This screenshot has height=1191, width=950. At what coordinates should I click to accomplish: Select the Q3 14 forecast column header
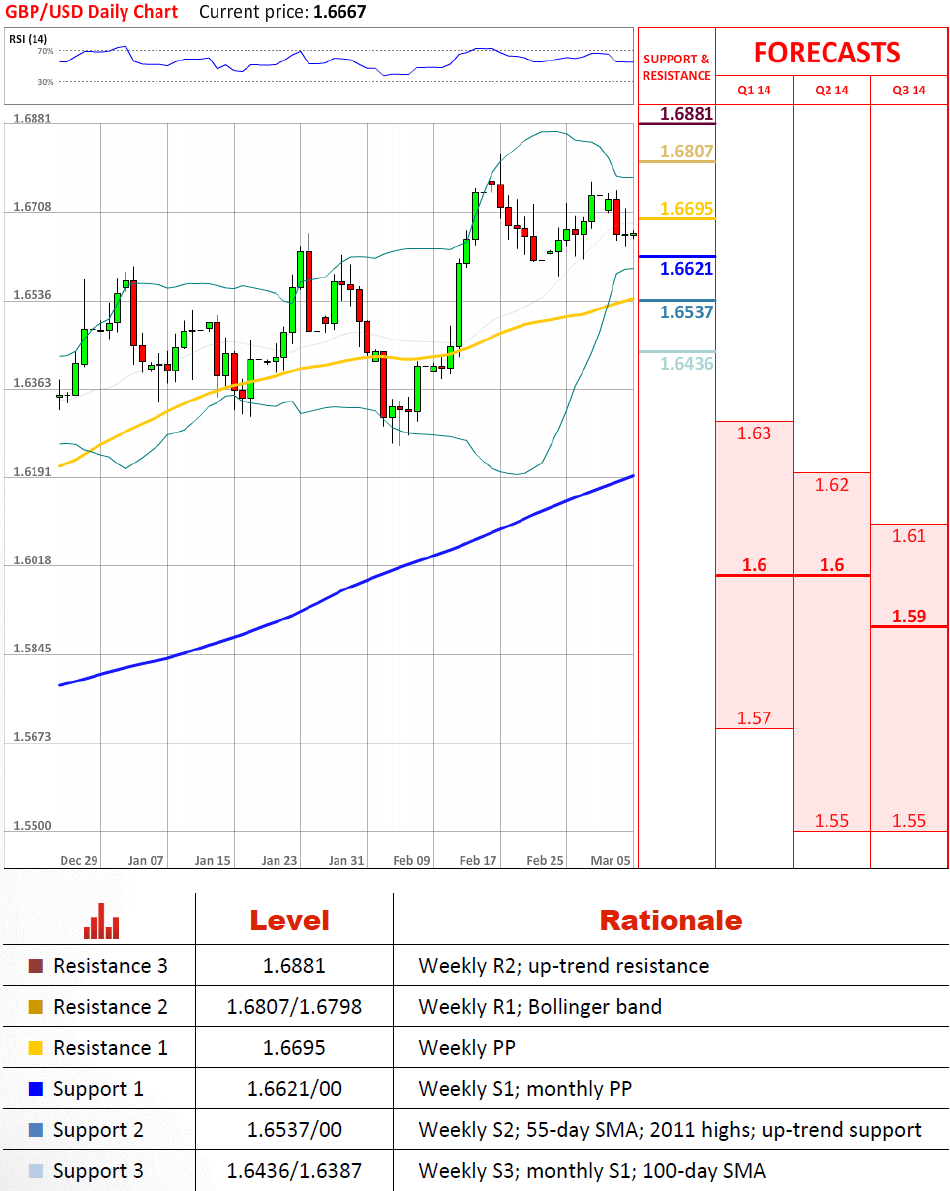[909, 90]
